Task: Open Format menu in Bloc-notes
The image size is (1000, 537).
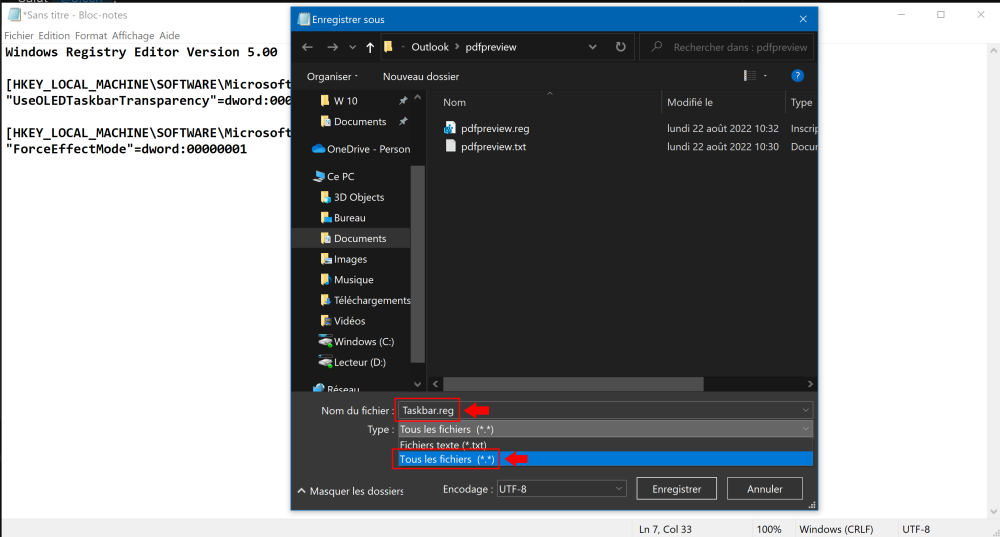Action: click(x=91, y=36)
